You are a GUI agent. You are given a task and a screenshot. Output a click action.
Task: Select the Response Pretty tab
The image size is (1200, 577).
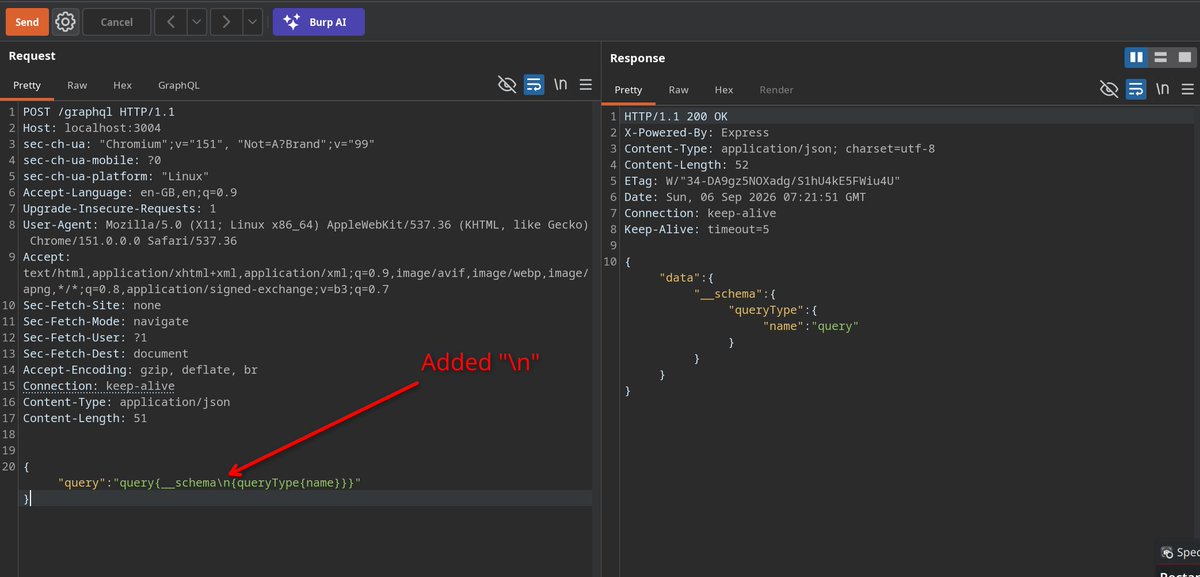click(x=628, y=90)
